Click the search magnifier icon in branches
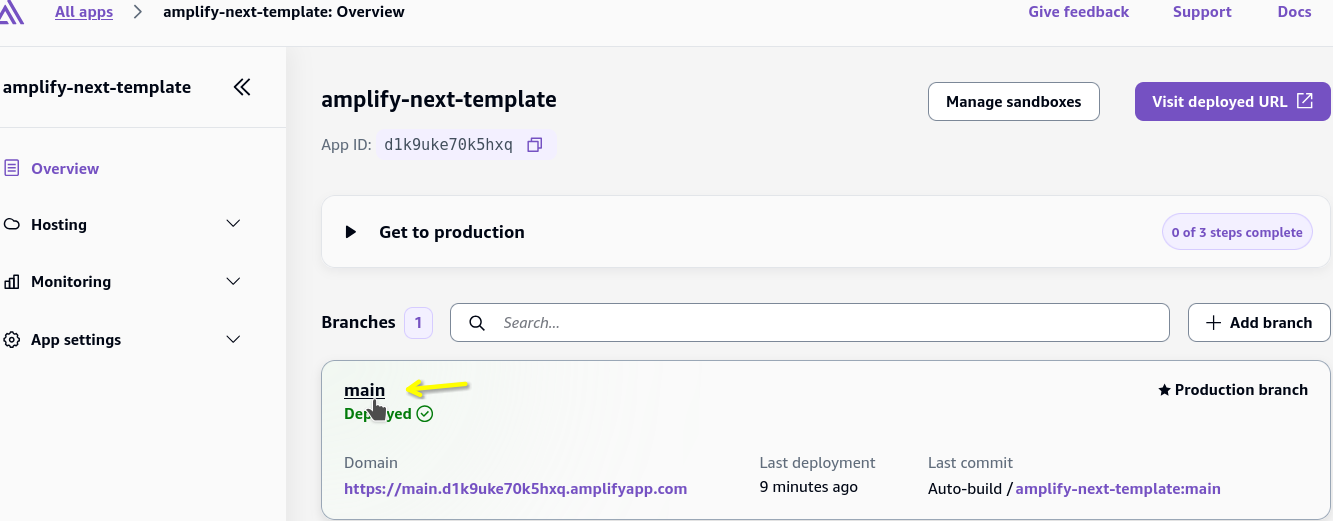1333x521 pixels. click(478, 323)
